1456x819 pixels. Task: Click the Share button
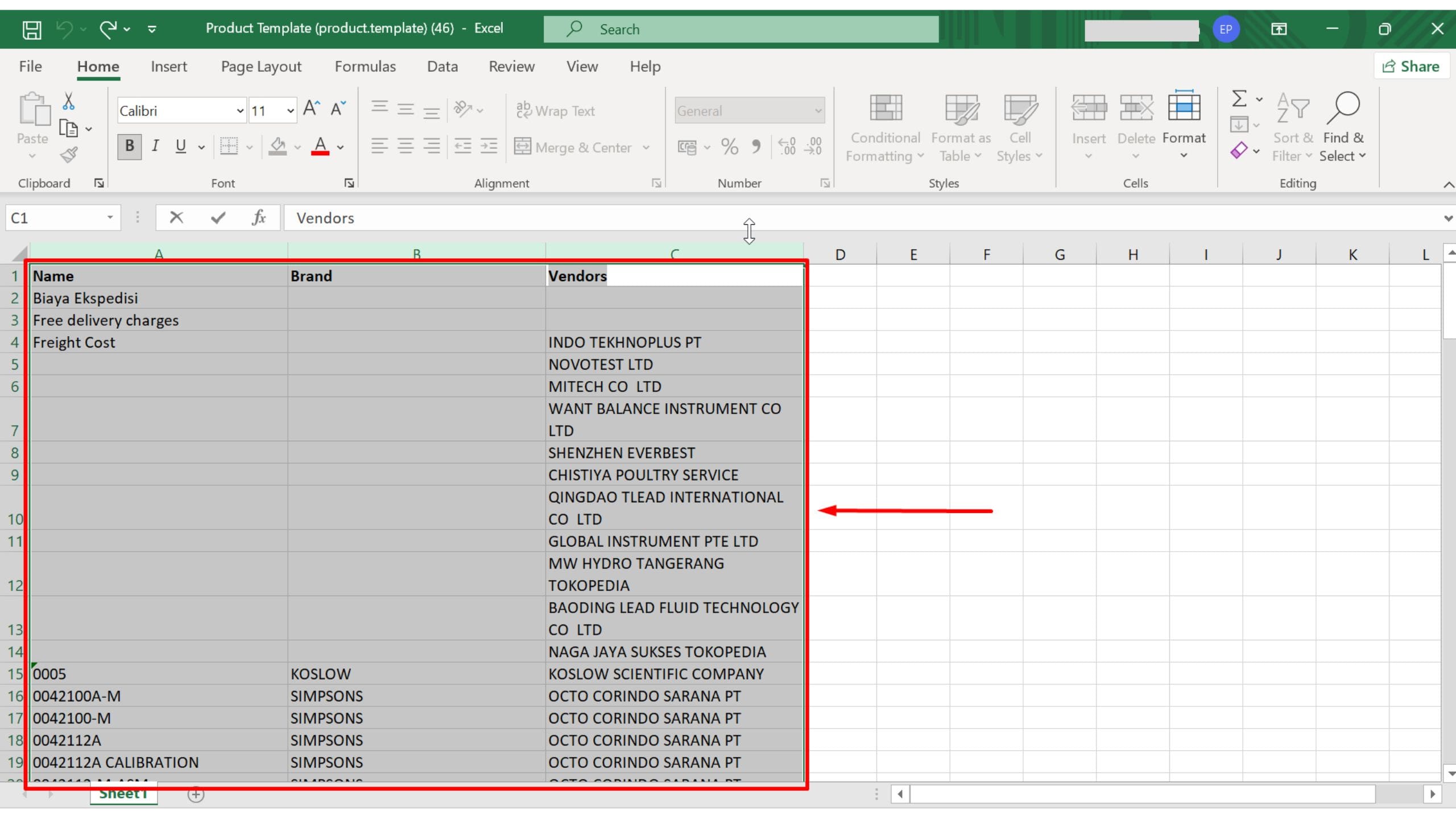(1411, 67)
